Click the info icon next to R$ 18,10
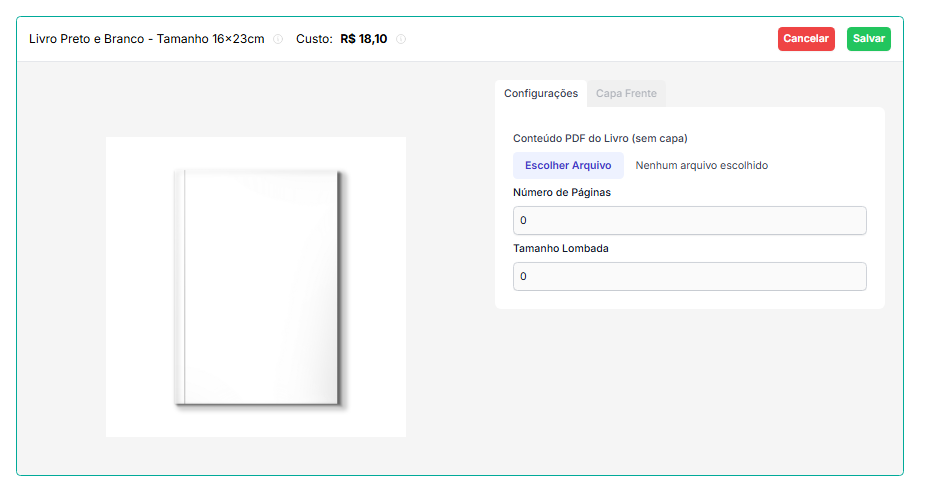Screen dimensions: 929x486 [401, 39]
